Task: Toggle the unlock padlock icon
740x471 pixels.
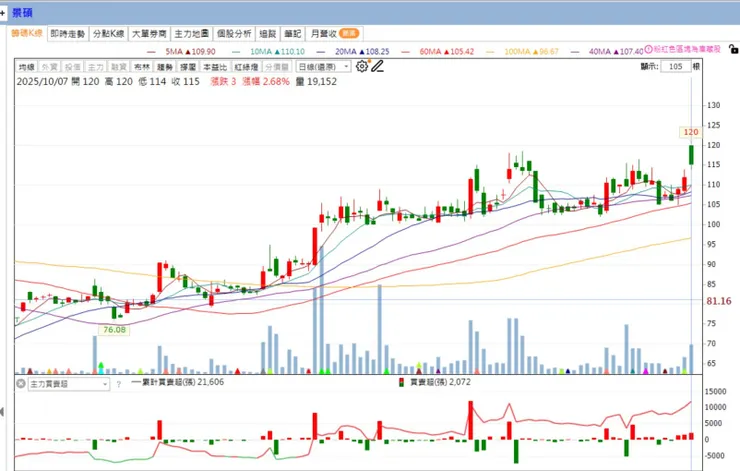Action: 733,49
